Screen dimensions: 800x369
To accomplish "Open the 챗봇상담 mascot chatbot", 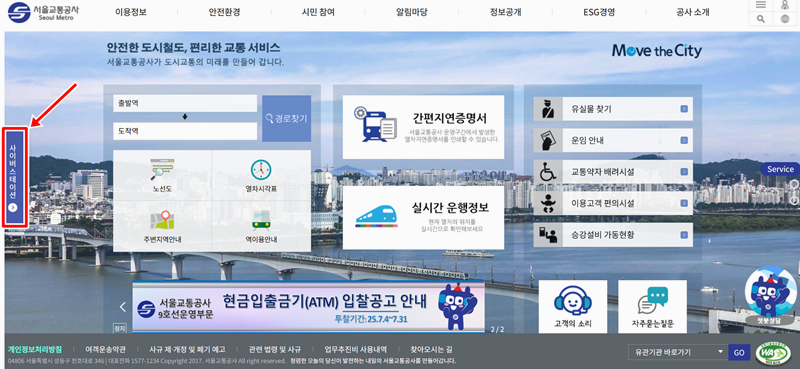I will point(770,297).
